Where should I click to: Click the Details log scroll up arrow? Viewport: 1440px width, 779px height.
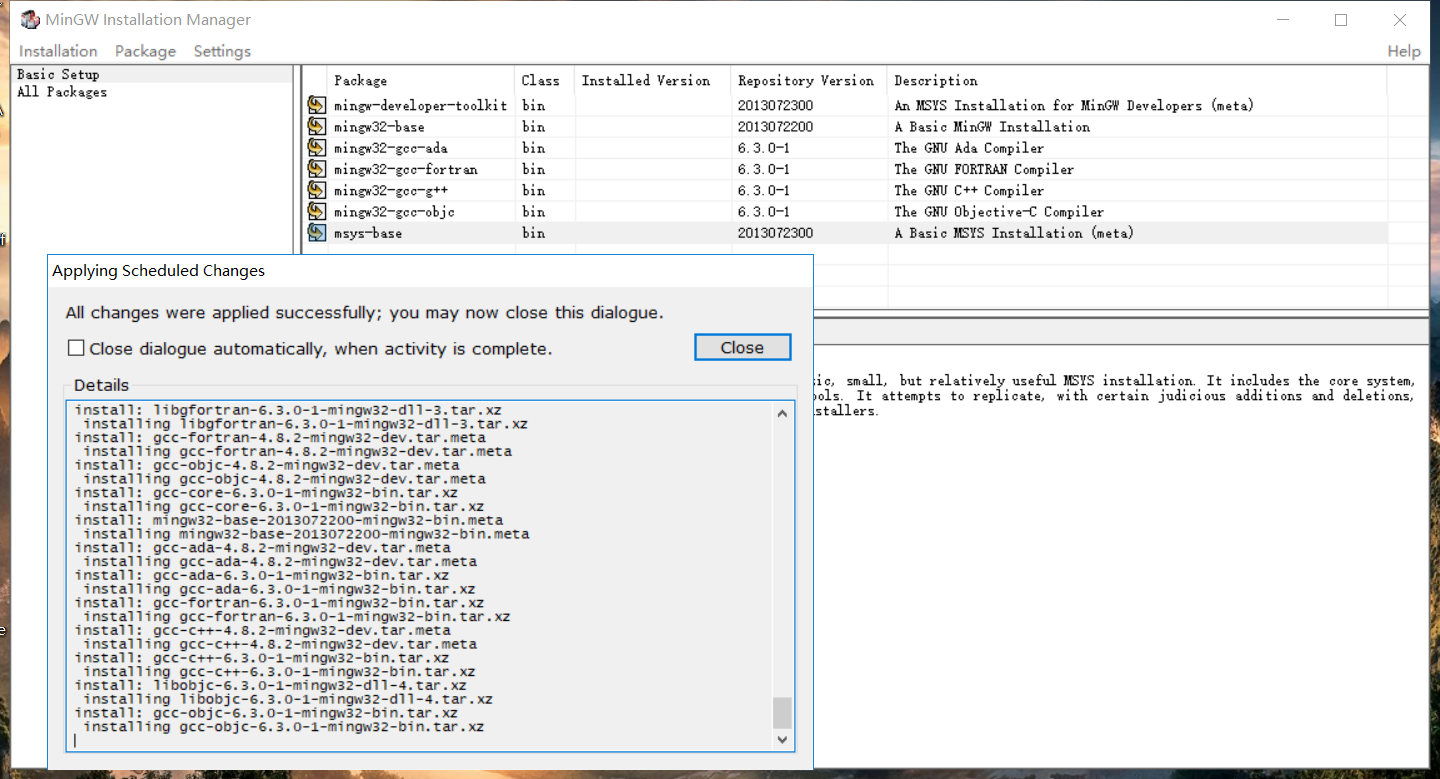click(x=782, y=413)
